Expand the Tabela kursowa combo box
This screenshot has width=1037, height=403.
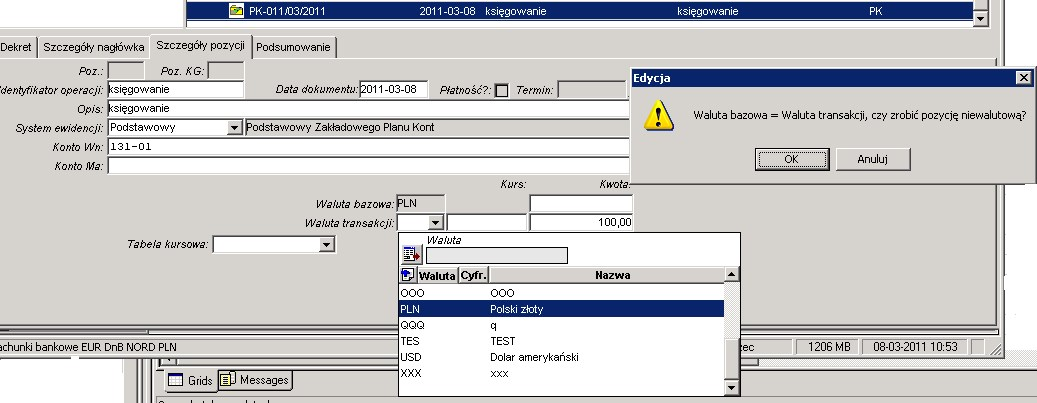[x=327, y=245]
